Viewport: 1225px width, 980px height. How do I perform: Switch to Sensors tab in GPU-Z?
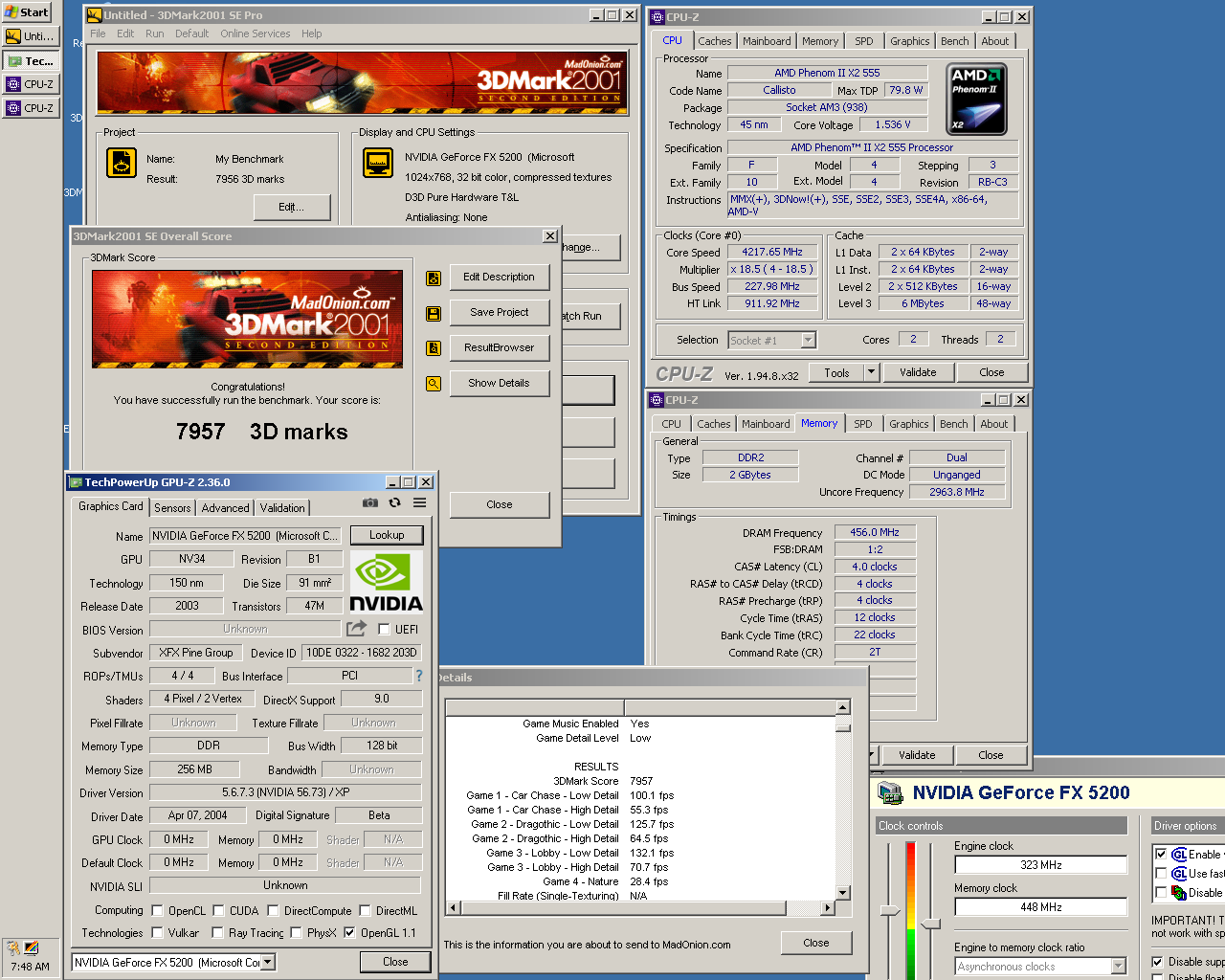(172, 508)
